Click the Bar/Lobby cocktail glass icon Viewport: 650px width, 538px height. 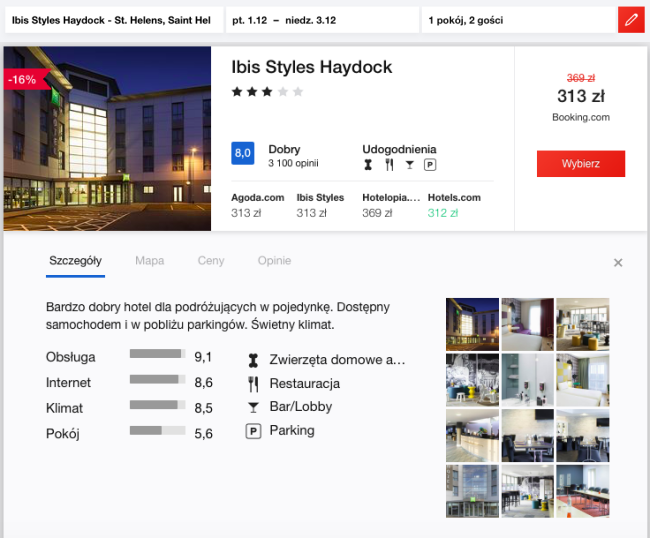coord(254,407)
